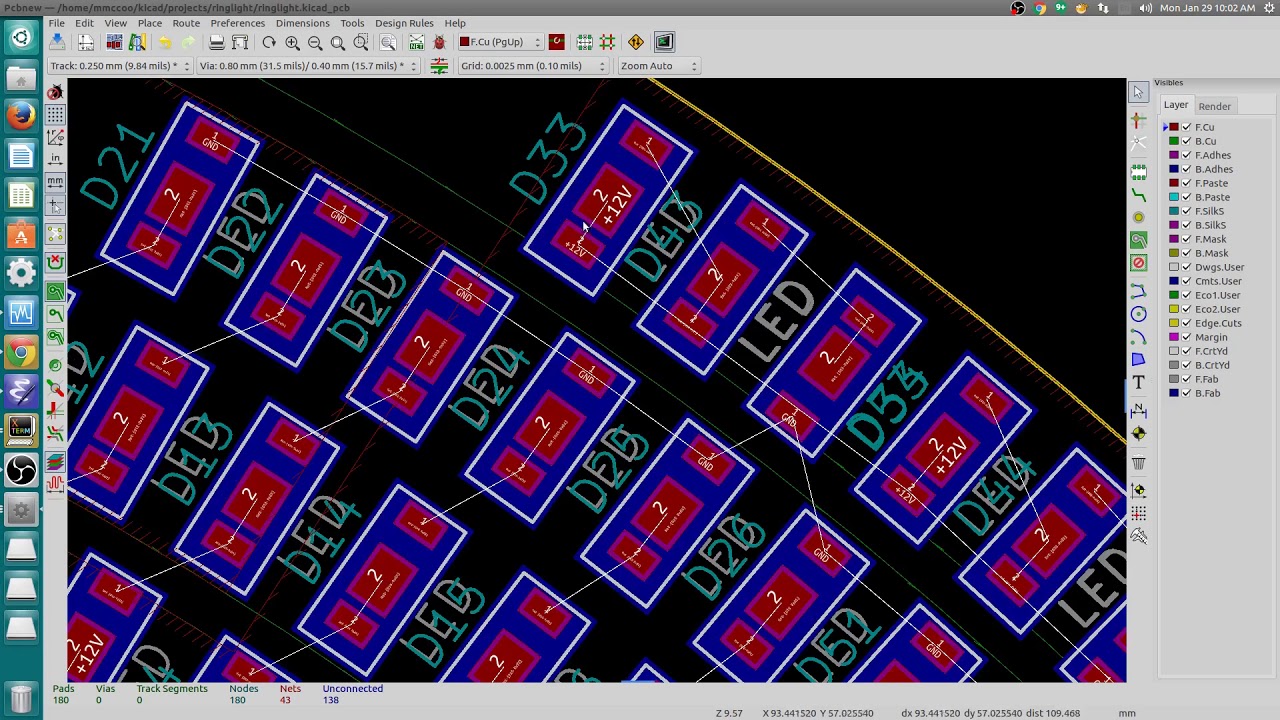Run design rules check ladybug icon
This screenshot has width=1280, height=720.
(439, 42)
